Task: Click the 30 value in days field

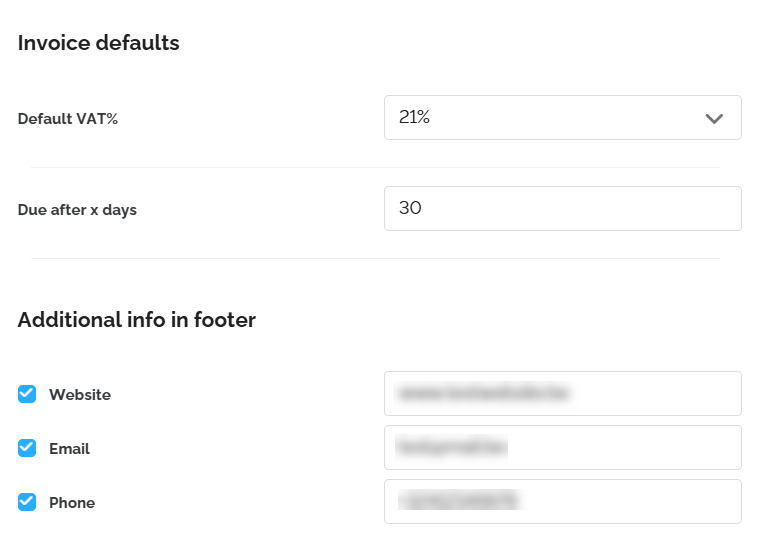Action: coord(410,208)
